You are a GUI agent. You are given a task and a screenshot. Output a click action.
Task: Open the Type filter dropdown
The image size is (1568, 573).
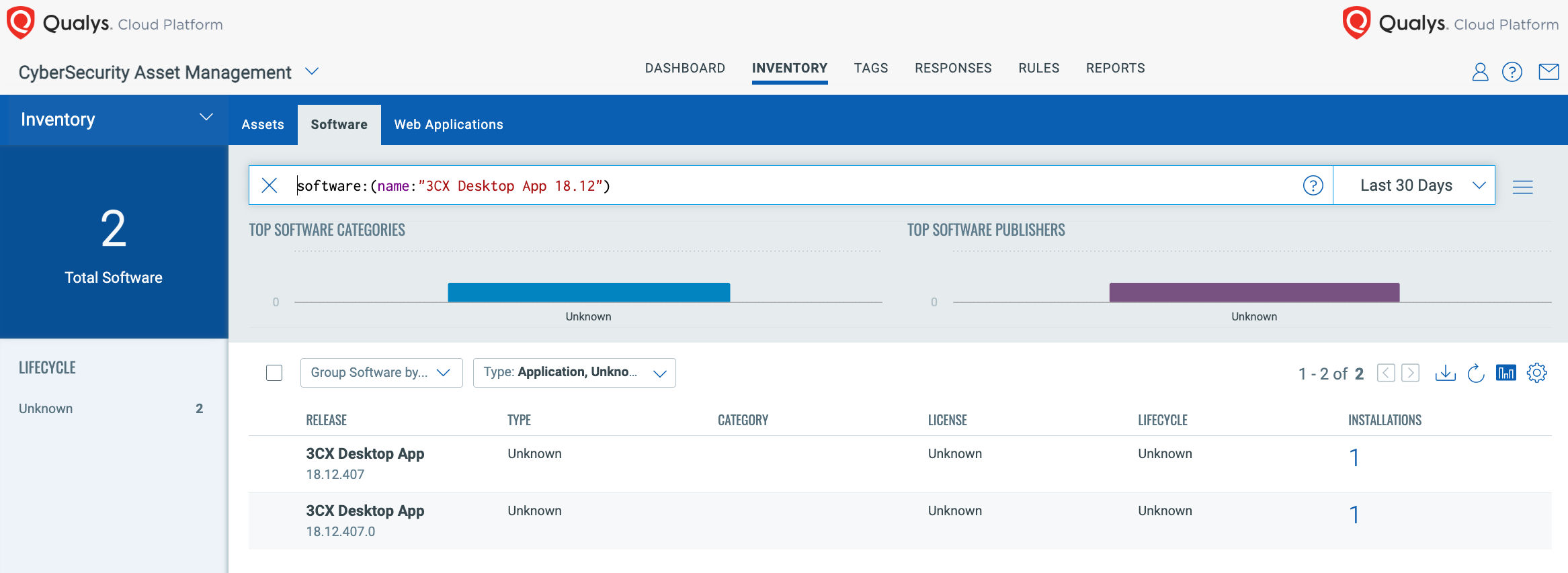pos(574,373)
